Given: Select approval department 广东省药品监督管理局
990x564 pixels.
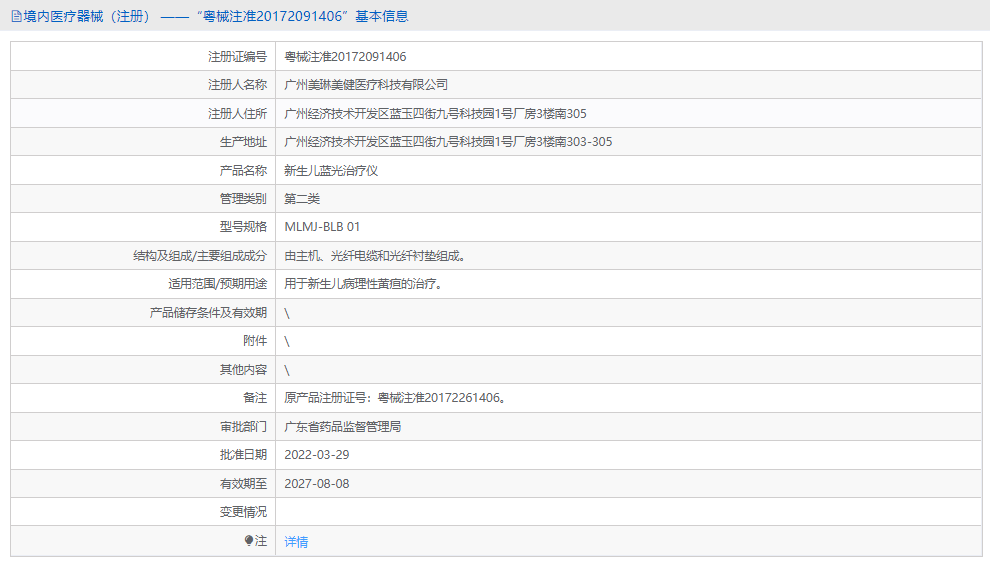Looking at the screenshot, I should click(343, 427).
